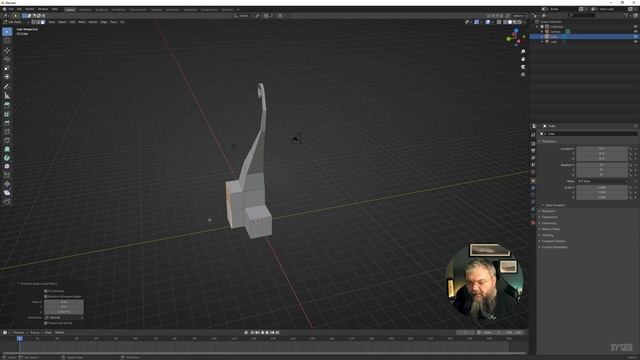Switch to the Modeling workspace tab
640x360 pixels.
coord(85,9)
